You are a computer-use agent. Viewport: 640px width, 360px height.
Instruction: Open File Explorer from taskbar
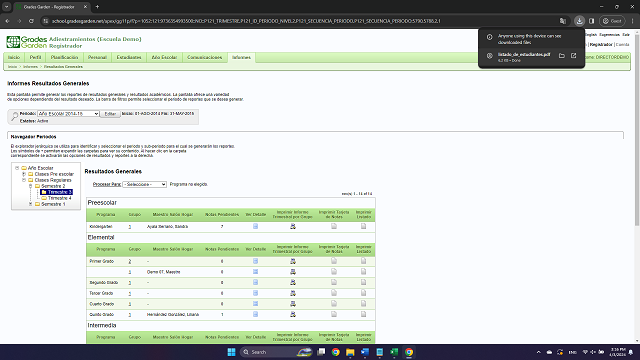coord(350,352)
